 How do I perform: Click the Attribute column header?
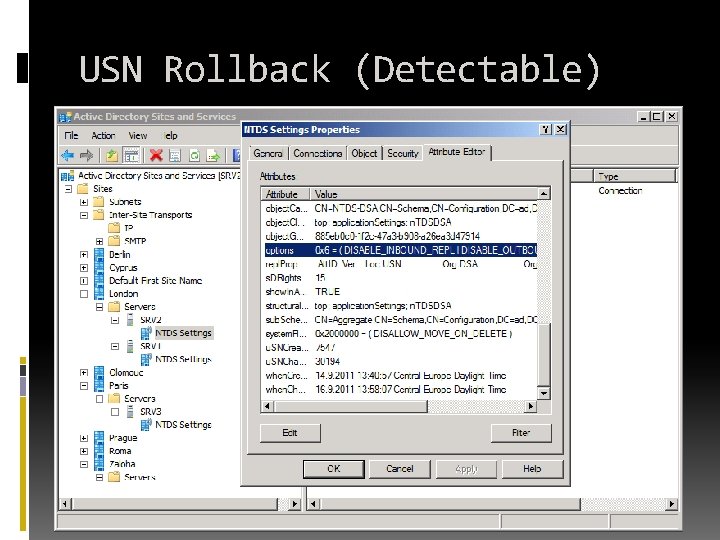[x=285, y=194]
